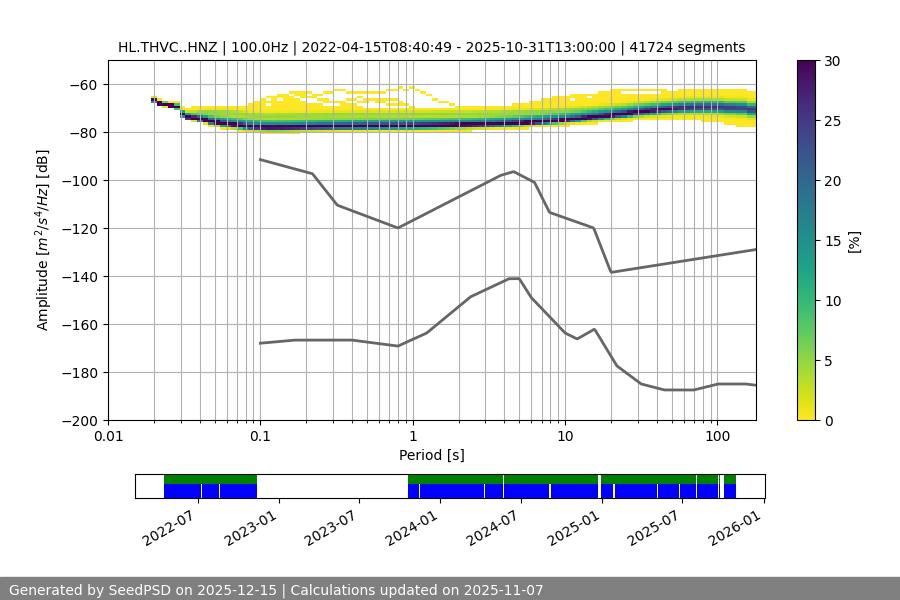The image size is (900, 600).
Task: Select the 15 tick label on the colorbar
Action: click(x=833, y=241)
